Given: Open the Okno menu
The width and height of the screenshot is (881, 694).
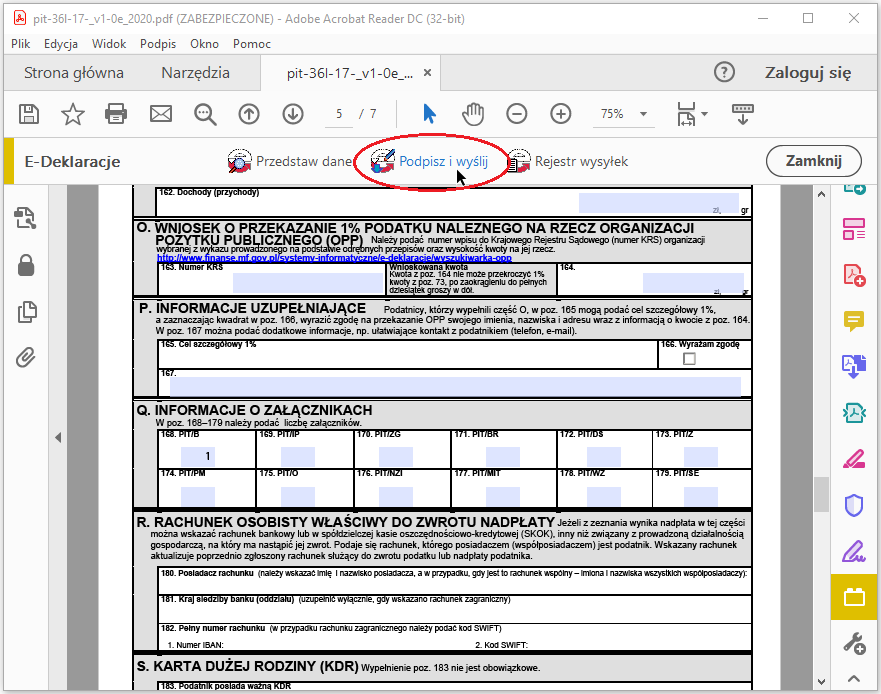Looking at the screenshot, I should click(x=205, y=44).
